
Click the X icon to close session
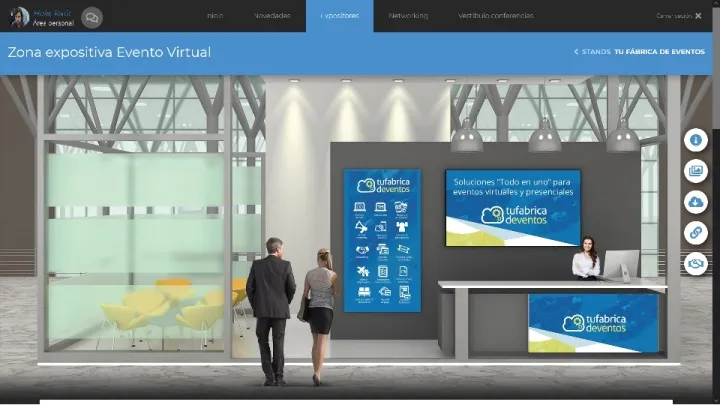[x=698, y=16]
